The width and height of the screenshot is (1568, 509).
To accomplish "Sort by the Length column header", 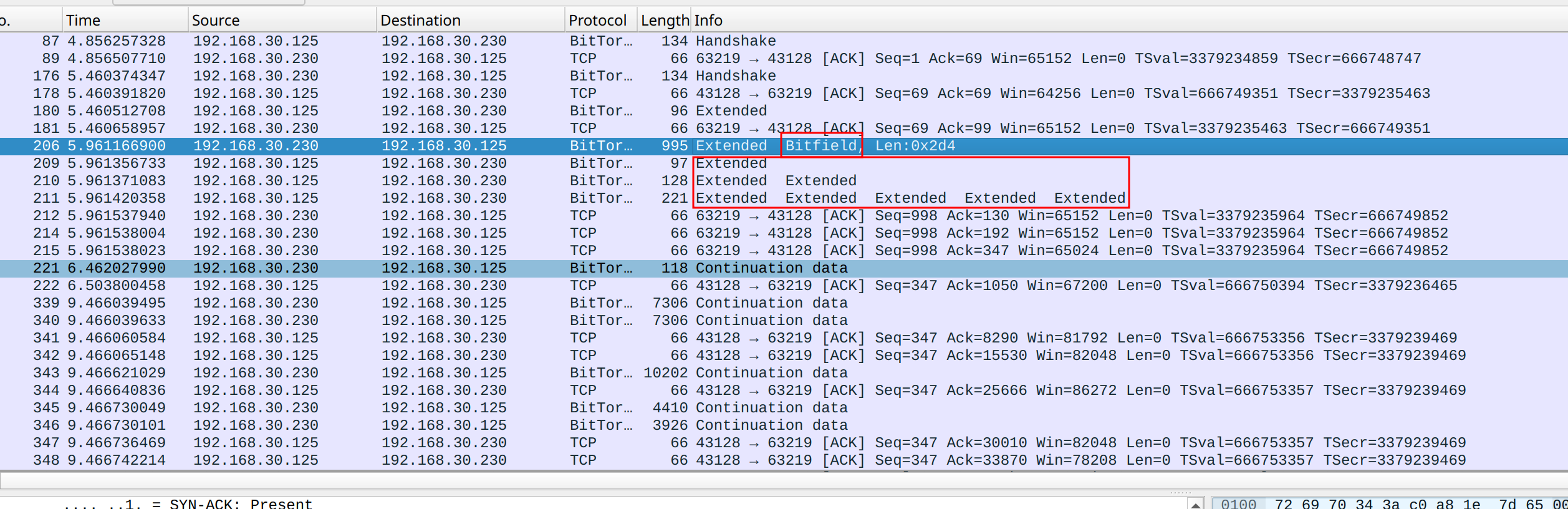I will pyautogui.click(x=664, y=21).
